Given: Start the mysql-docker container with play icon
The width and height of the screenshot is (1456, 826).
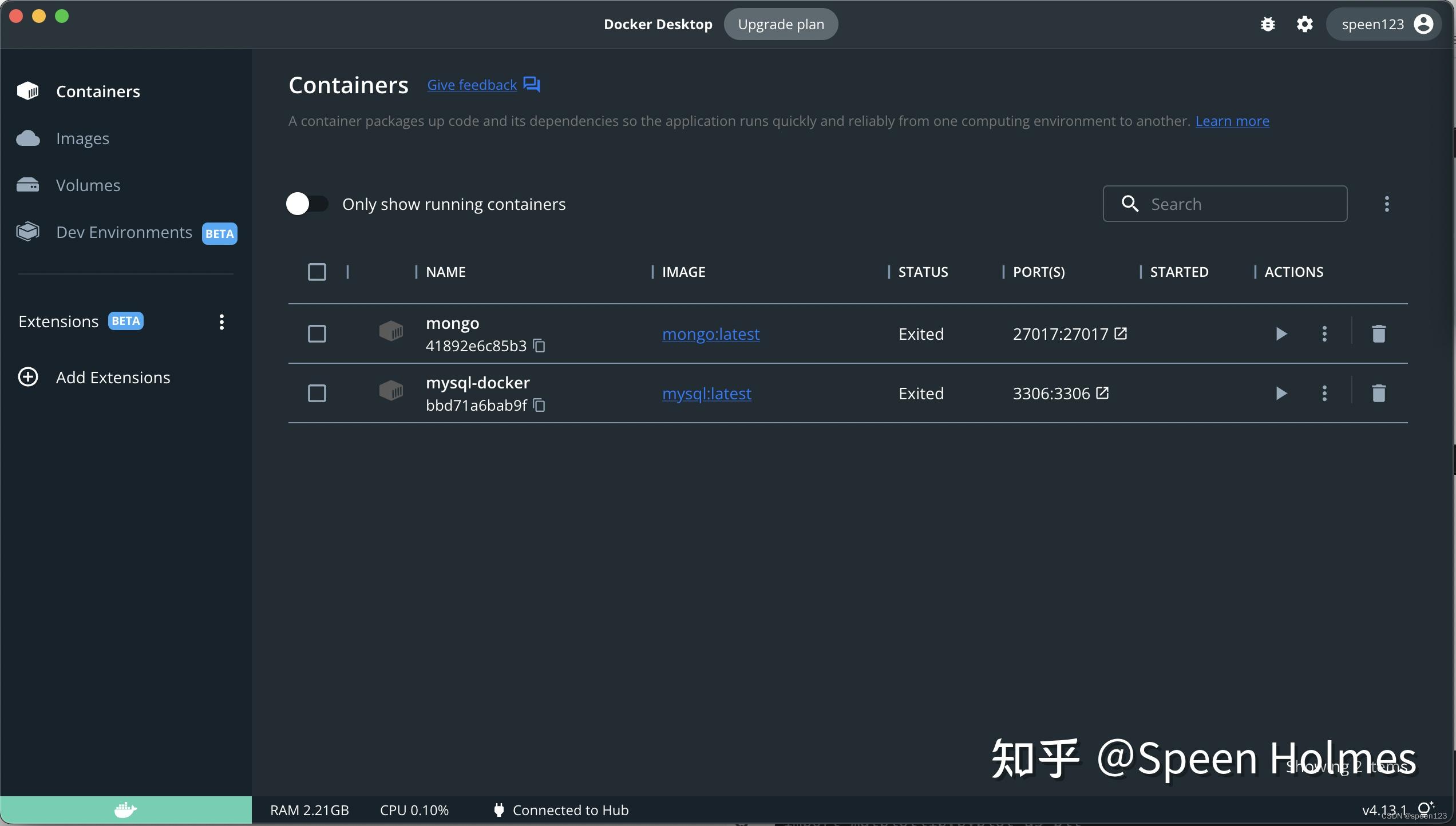Looking at the screenshot, I should tap(1281, 393).
